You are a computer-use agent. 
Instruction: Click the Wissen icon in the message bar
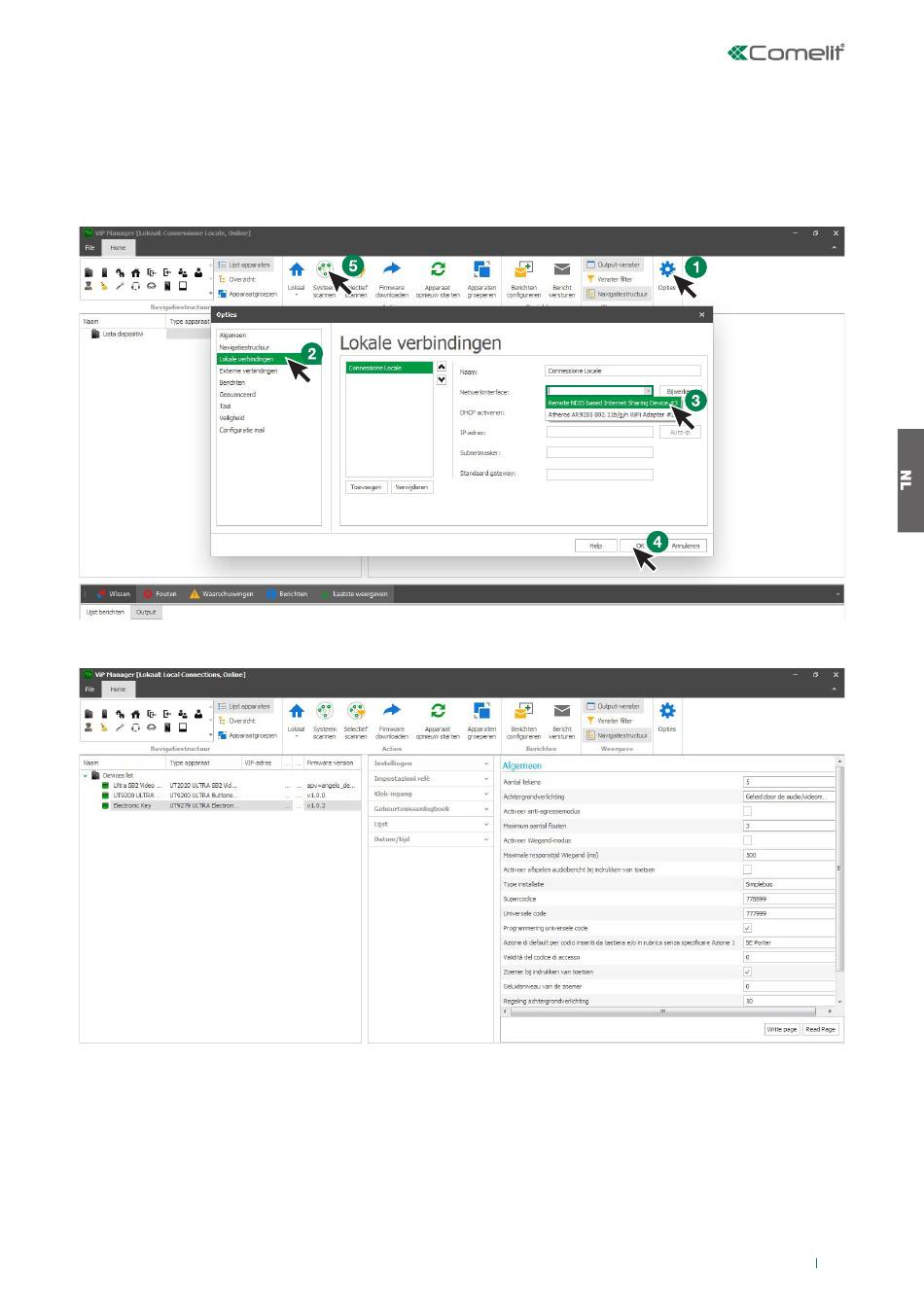click(x=102, y=593)
